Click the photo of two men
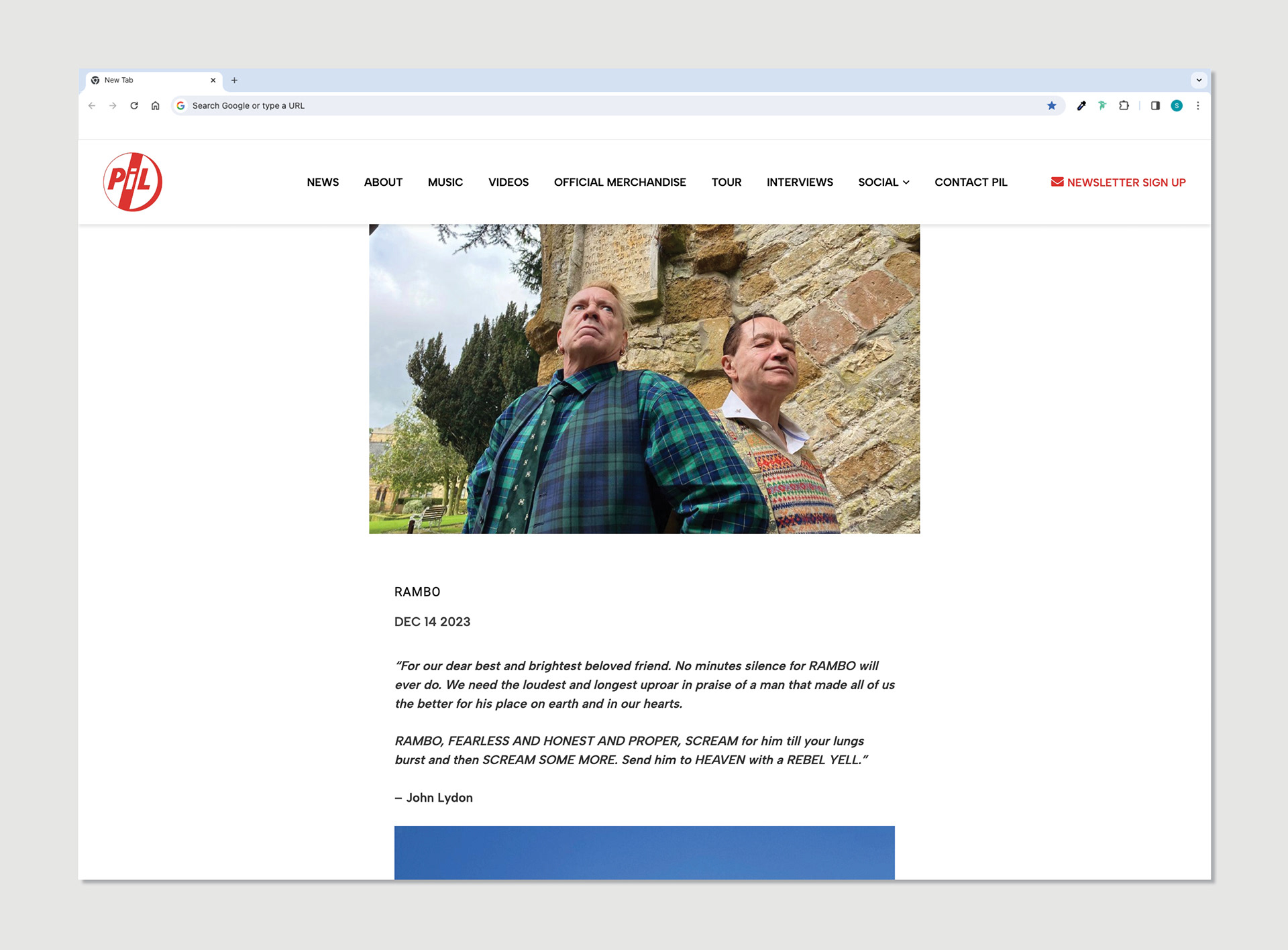The height and width of the screenshot is (950, 1288). tap(645, 379)
